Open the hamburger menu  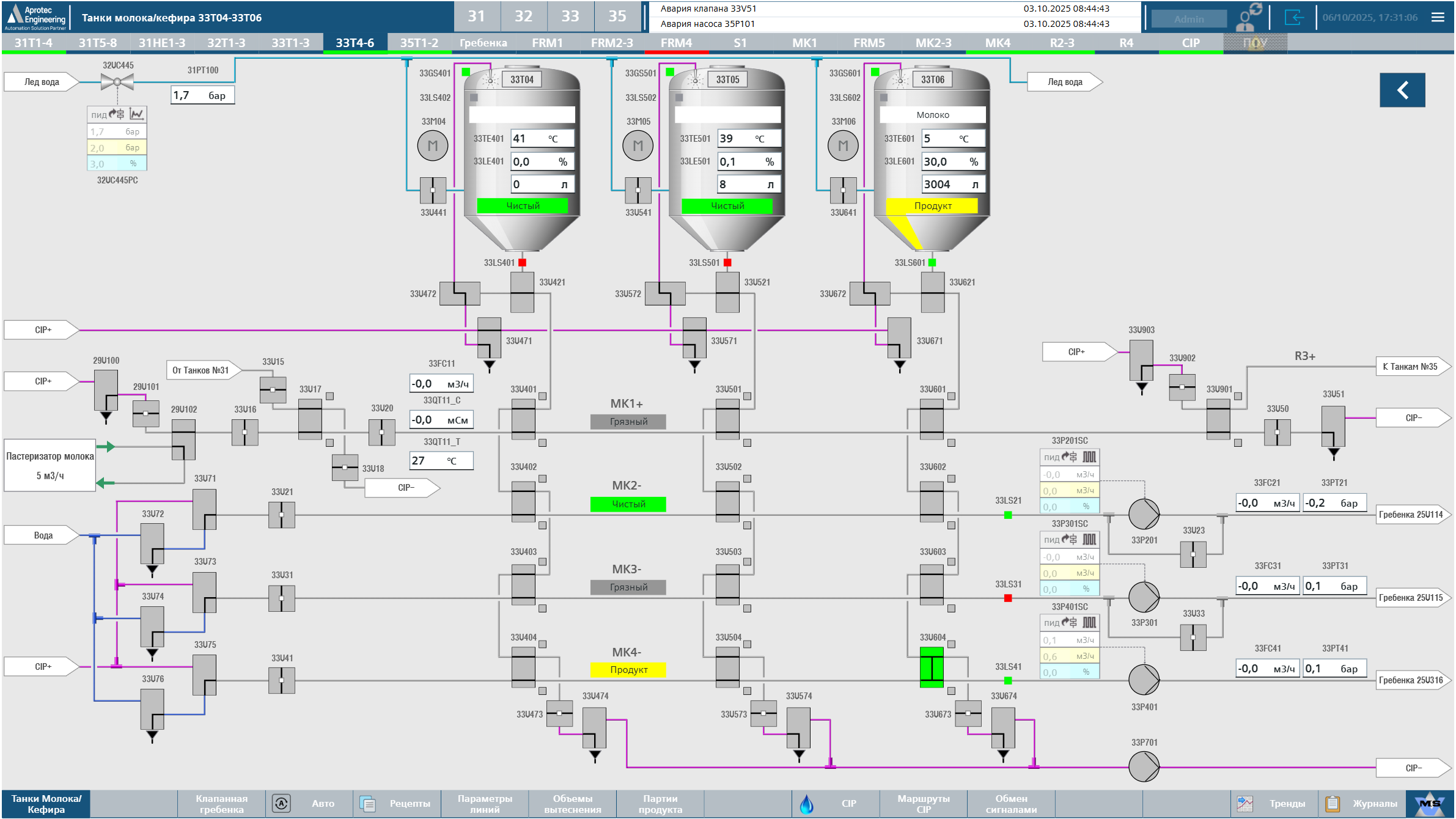pos(1438,17)
